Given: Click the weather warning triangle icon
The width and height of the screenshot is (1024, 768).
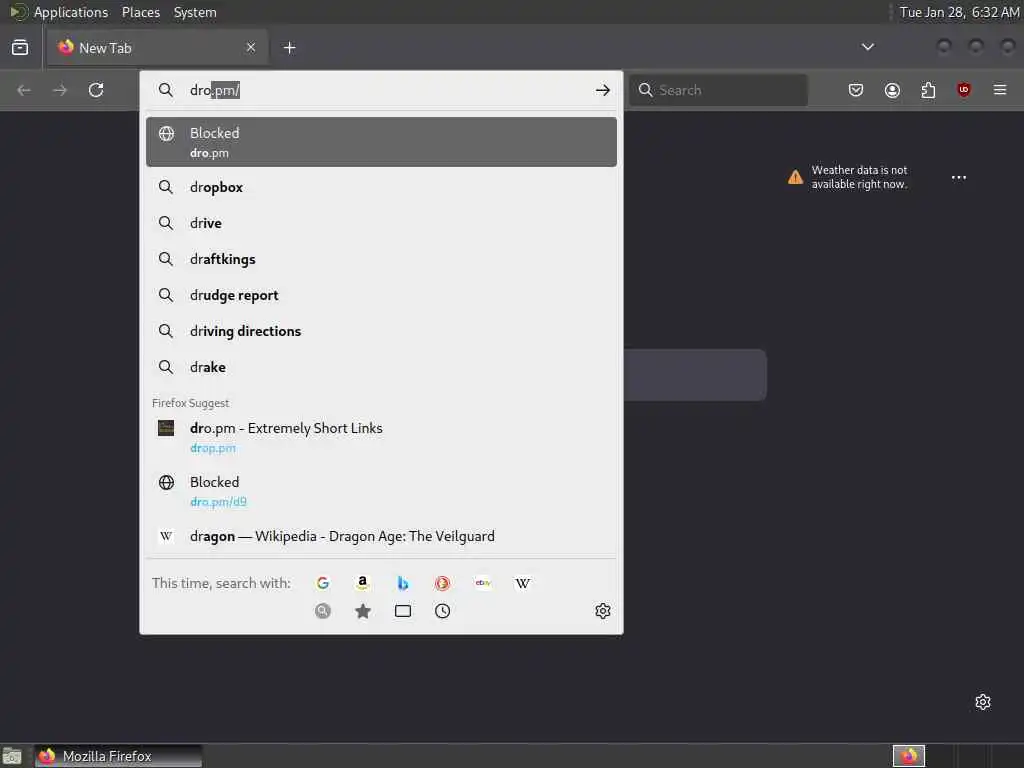Looking at the screenshot, I should click(795, 177).
